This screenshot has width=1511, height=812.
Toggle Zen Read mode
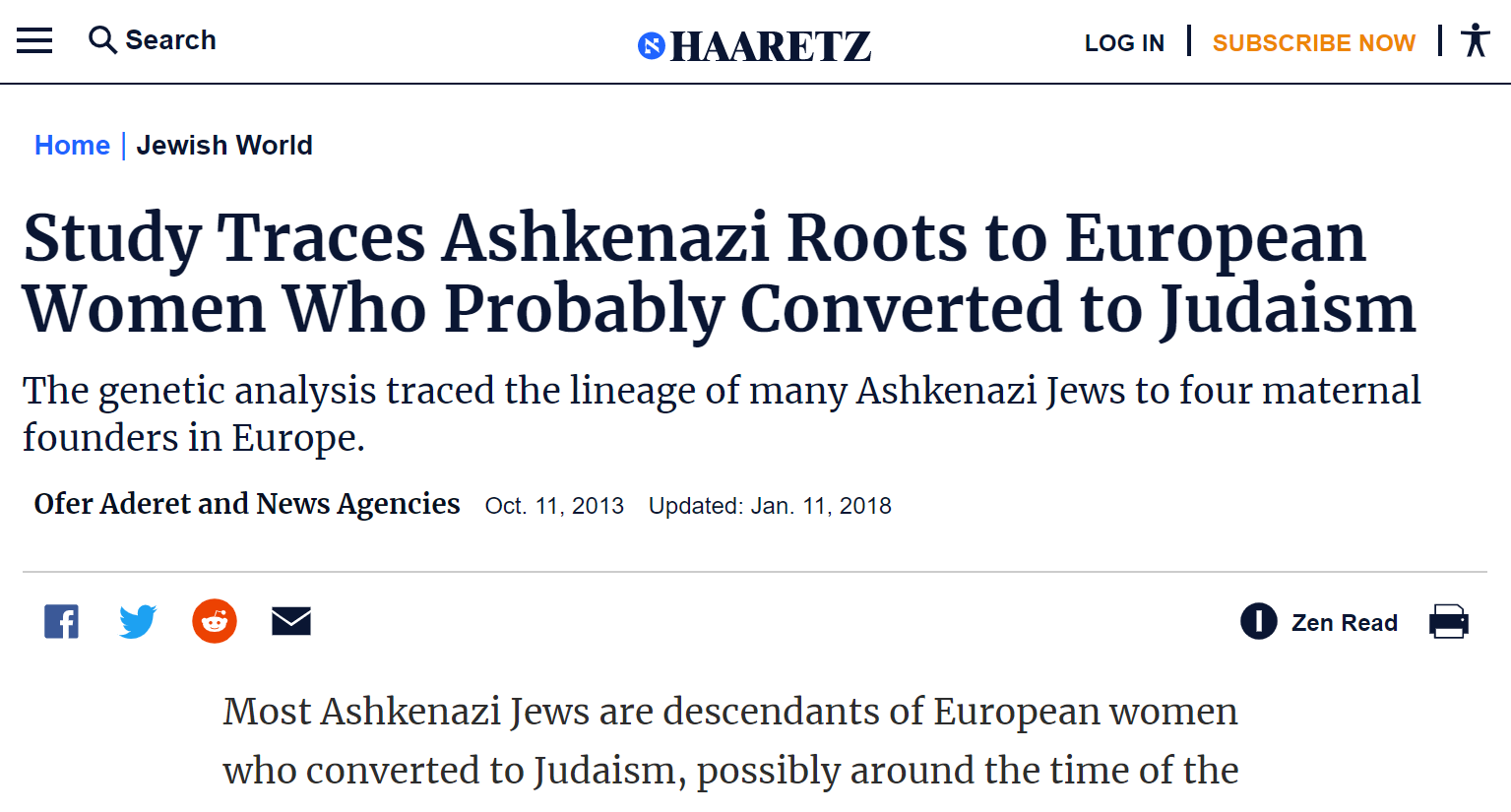point(1319,622)
